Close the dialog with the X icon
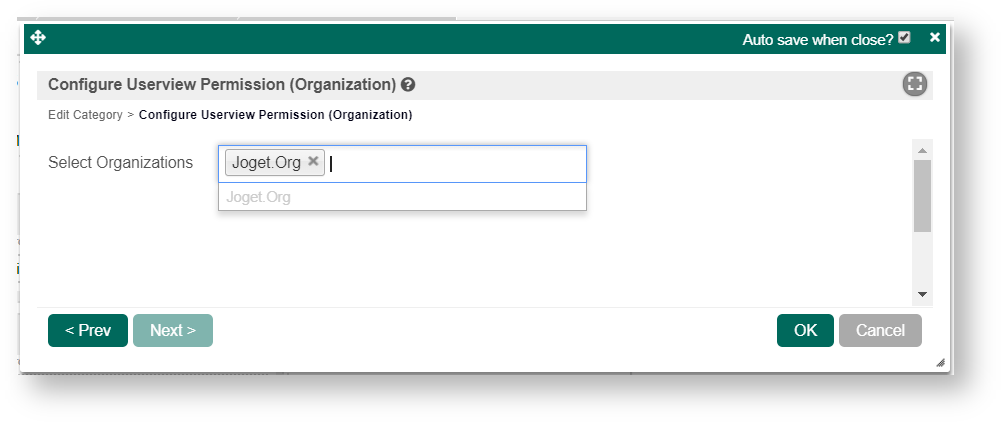The width and height of the screenshot is (1002, 423). (935, 38)
